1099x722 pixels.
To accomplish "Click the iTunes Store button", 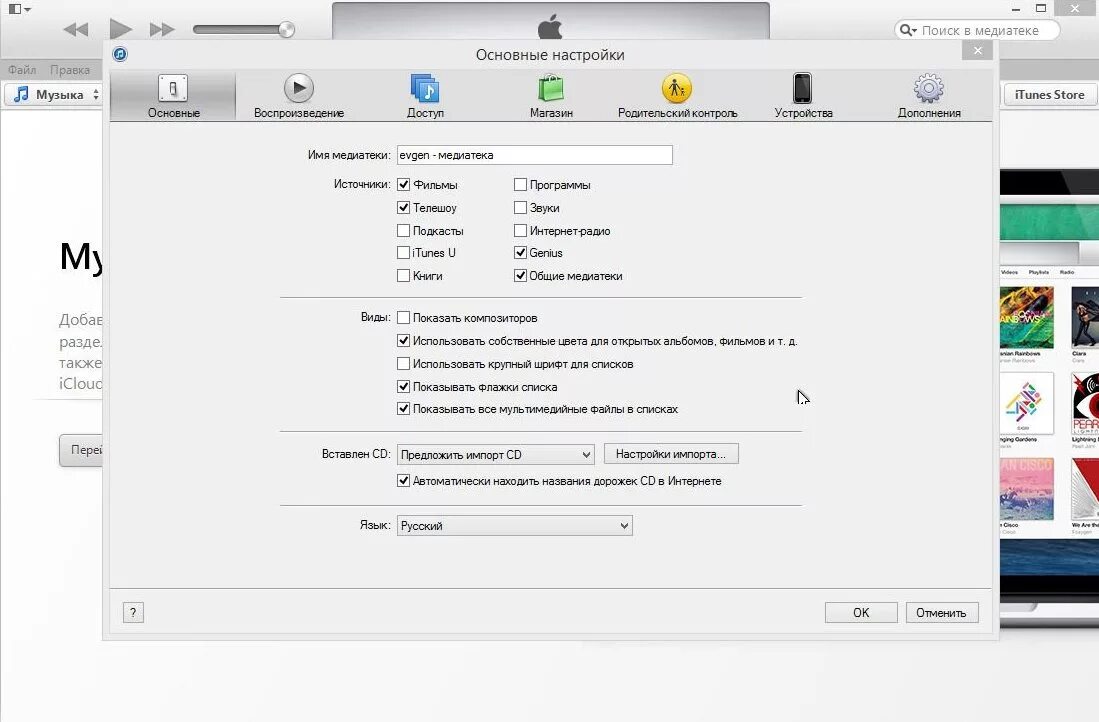I will 1049,94.
